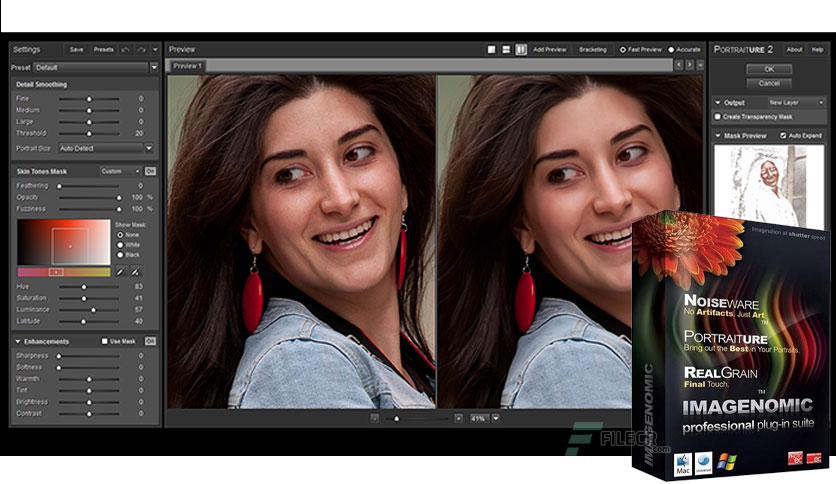Go to the next preview arrow
The height and width of the screenshot is (484, 836).
(x=689, y=65)
